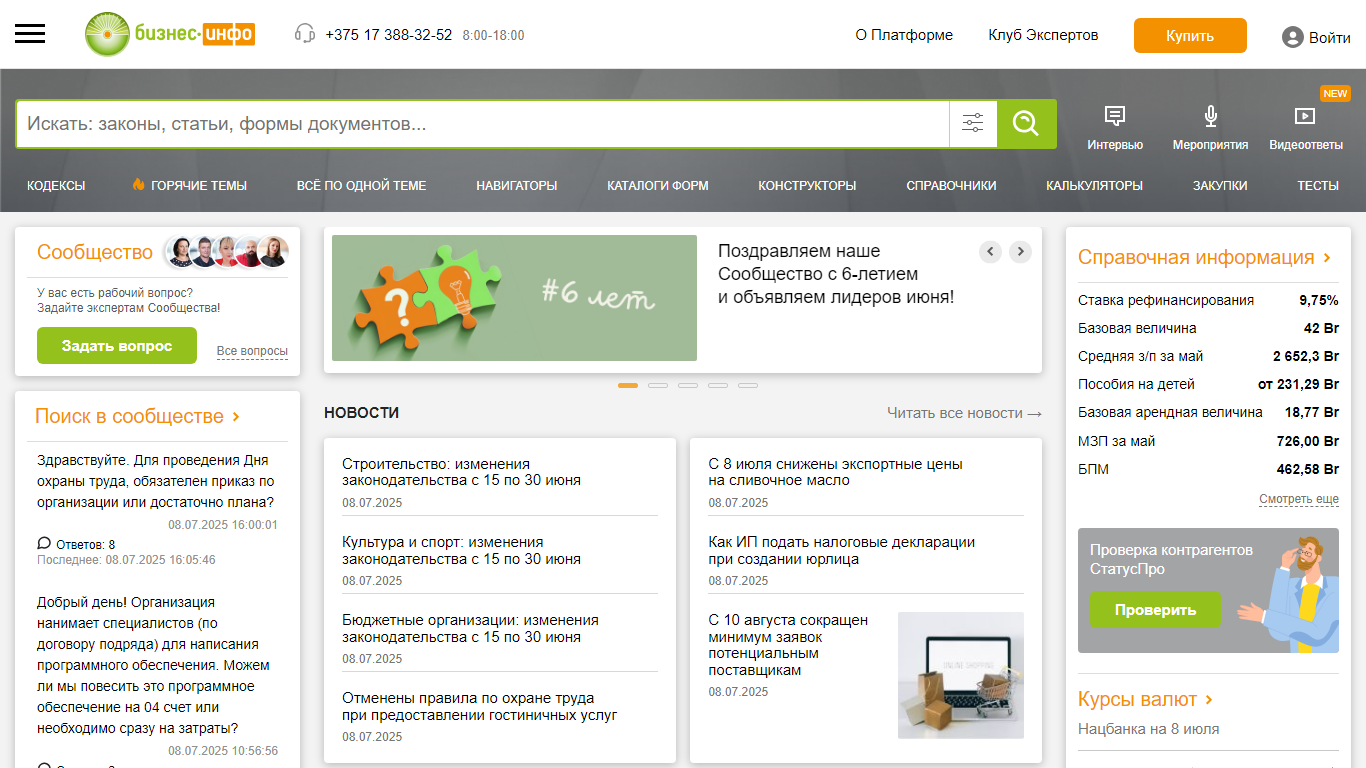The height and width of the screenshot is (768, 1366).
Task: Click the Задать вопрос button
Action: (117, 346)
